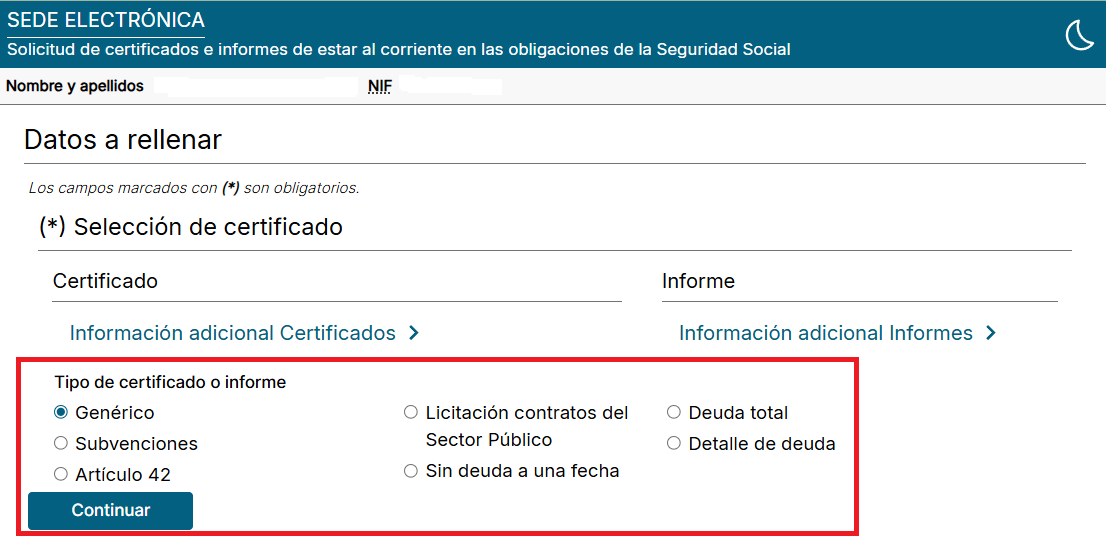
Task: Open Información adicional Informes link
Action: (826, 333)
